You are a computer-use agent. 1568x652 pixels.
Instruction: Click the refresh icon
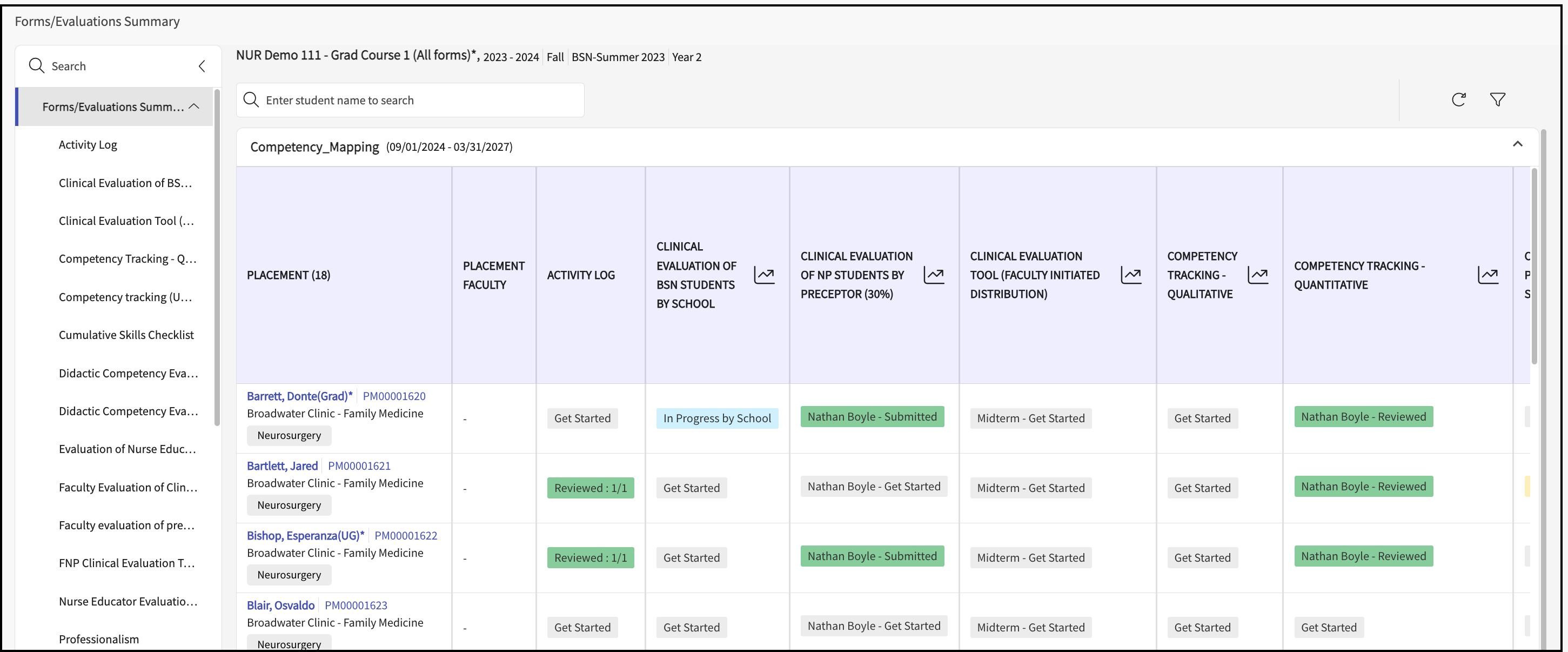[x=1458, y=99]
